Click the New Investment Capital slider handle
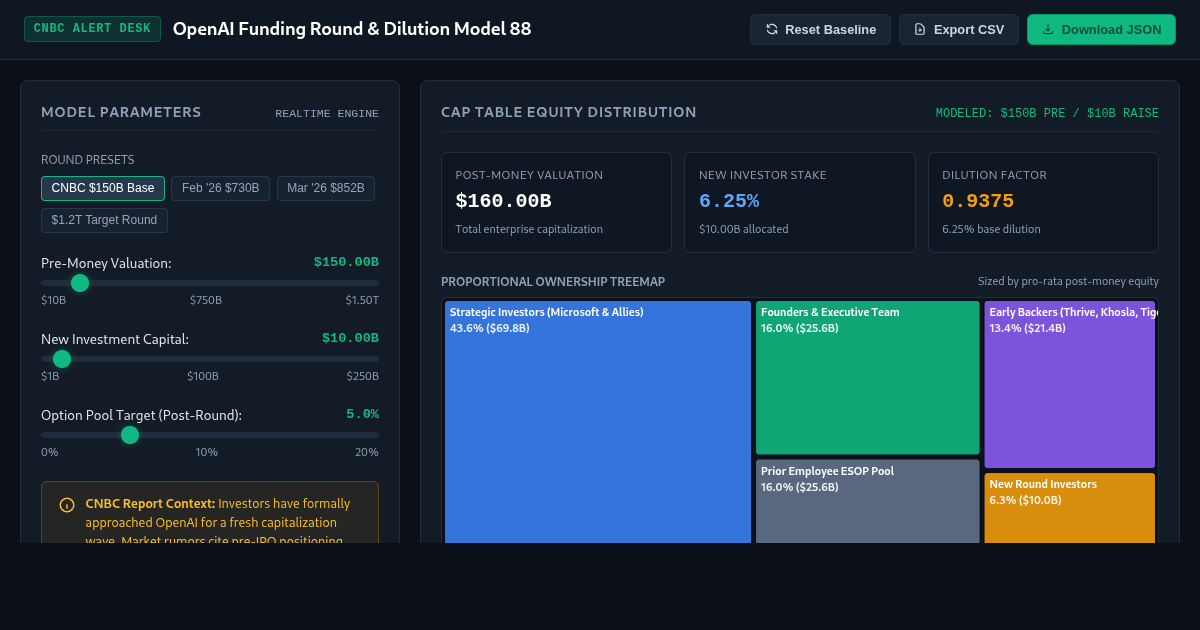 point(62,359)
